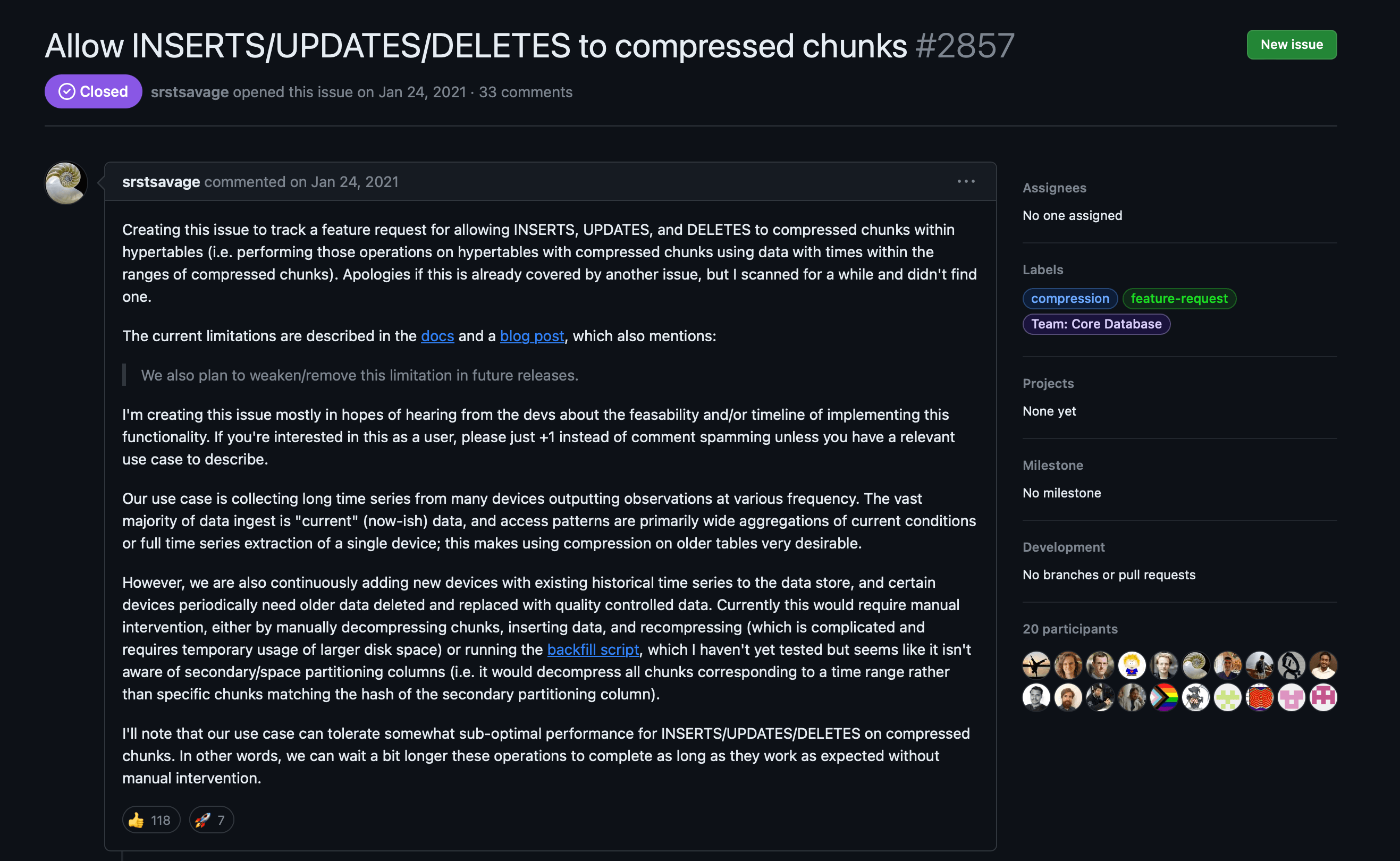Toggle the rocket reaction with 7
The height and width of the screenshot is (861, 1400).
click(x=211, y=820)
